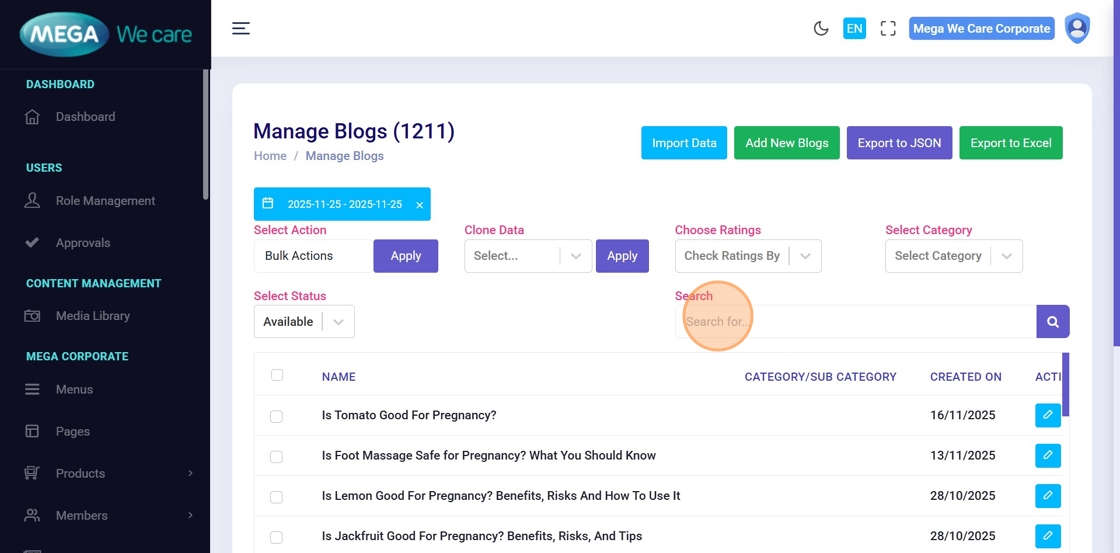1120x553 pixels.
Task: Open the Check Ratings By dropdown
Action: [x=748, y=256]
